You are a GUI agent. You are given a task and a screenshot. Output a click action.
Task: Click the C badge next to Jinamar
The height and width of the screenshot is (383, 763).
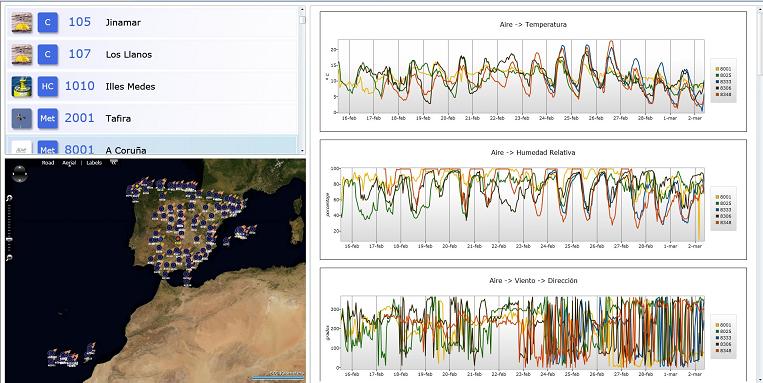(48, 22)
